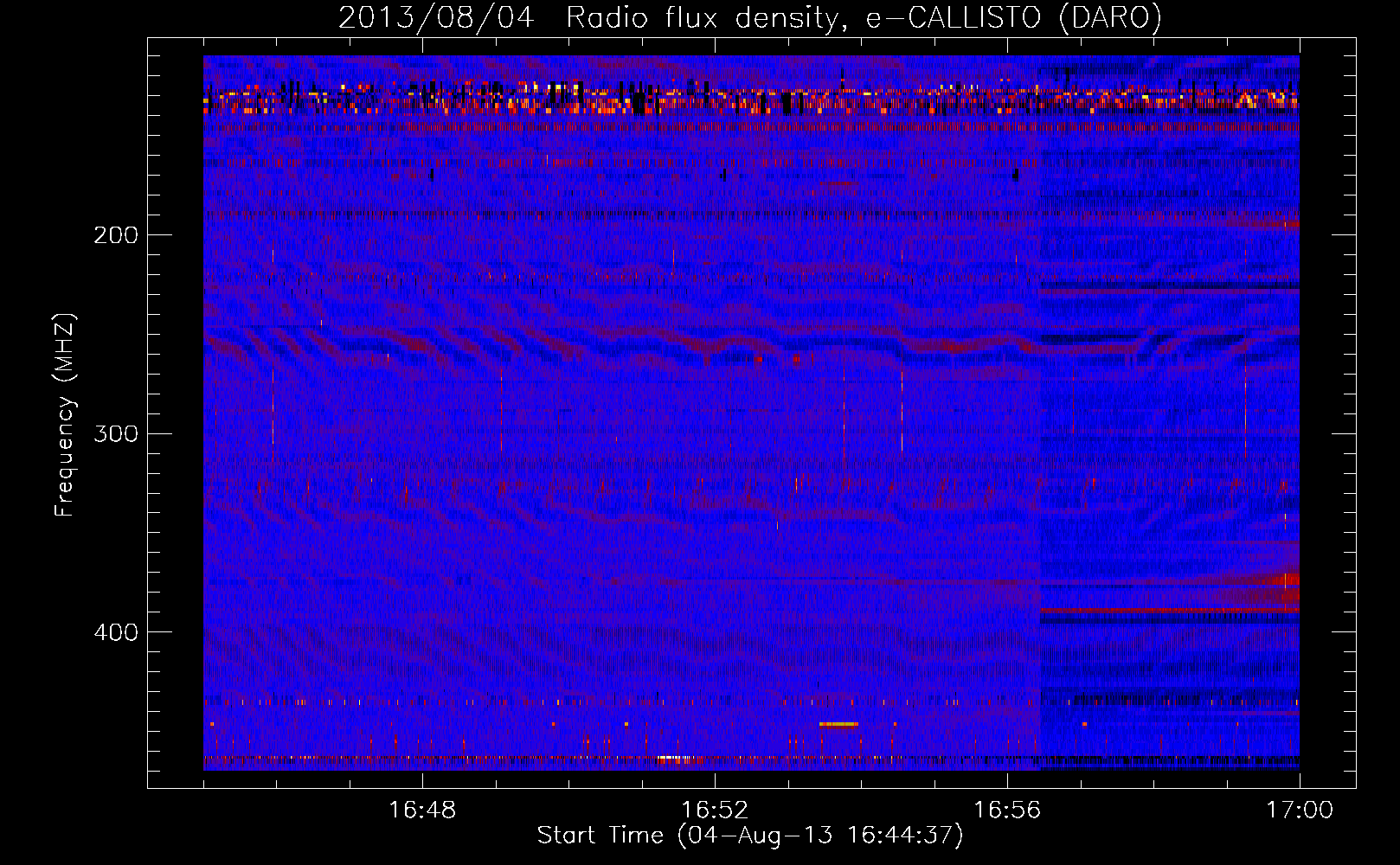
Task: Click the "Frequency (MHZ)" axis label
Action: (64, 415)
